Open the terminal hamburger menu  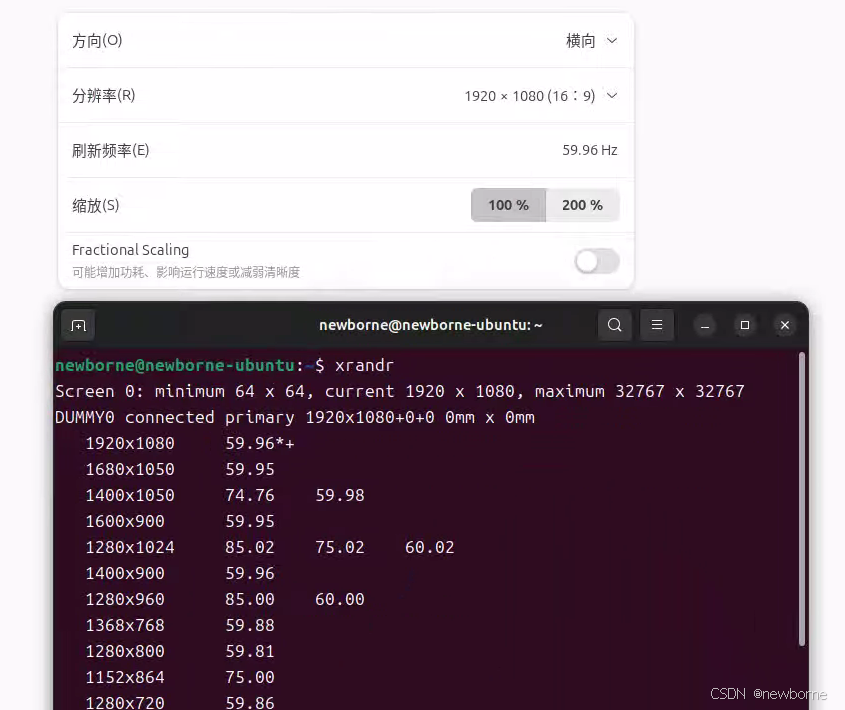[x=656, y=325]
